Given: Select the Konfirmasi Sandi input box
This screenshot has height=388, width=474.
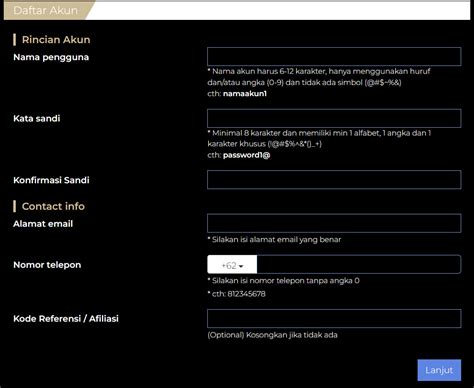Looking at the screenshot, I should pos(334,180).
